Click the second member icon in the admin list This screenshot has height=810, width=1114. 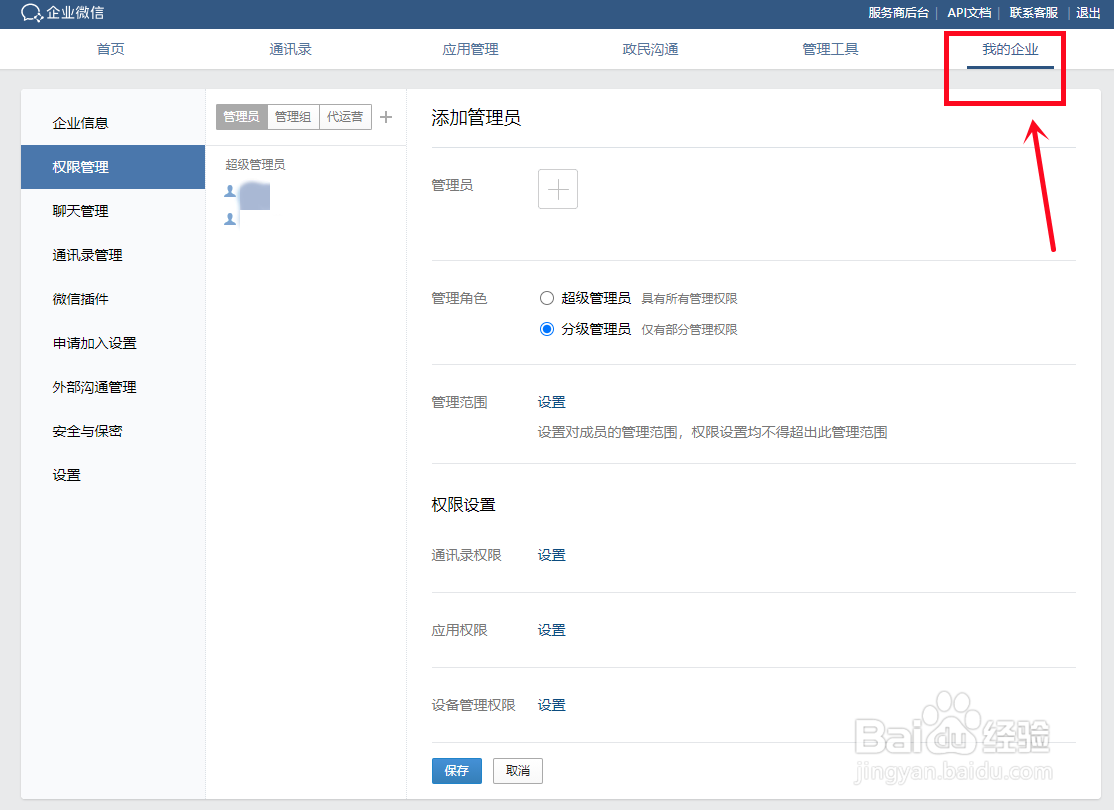coord(230,219)
